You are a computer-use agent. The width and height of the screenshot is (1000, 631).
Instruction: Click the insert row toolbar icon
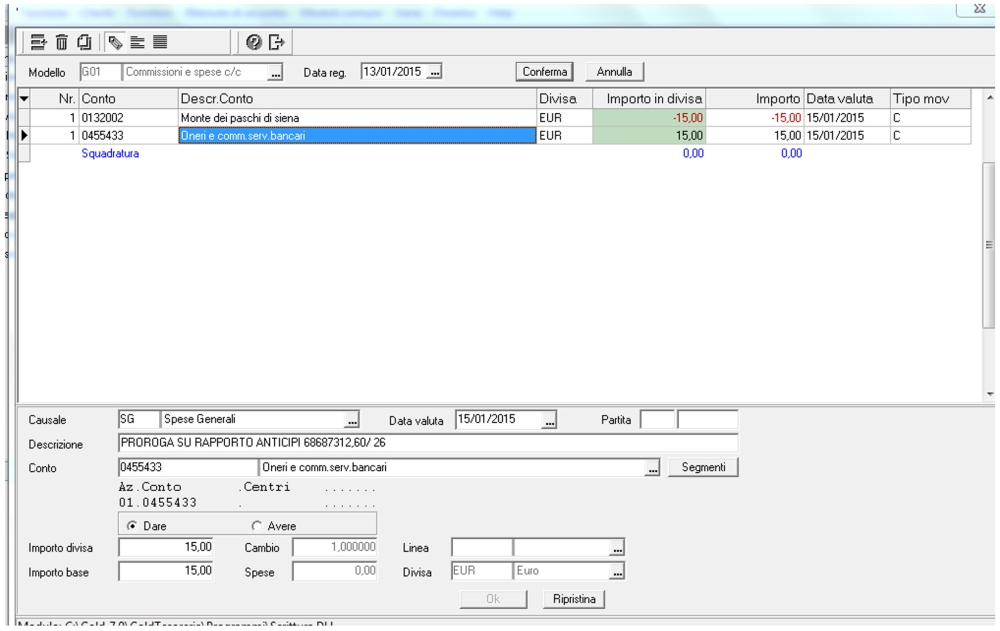[39, 42]
